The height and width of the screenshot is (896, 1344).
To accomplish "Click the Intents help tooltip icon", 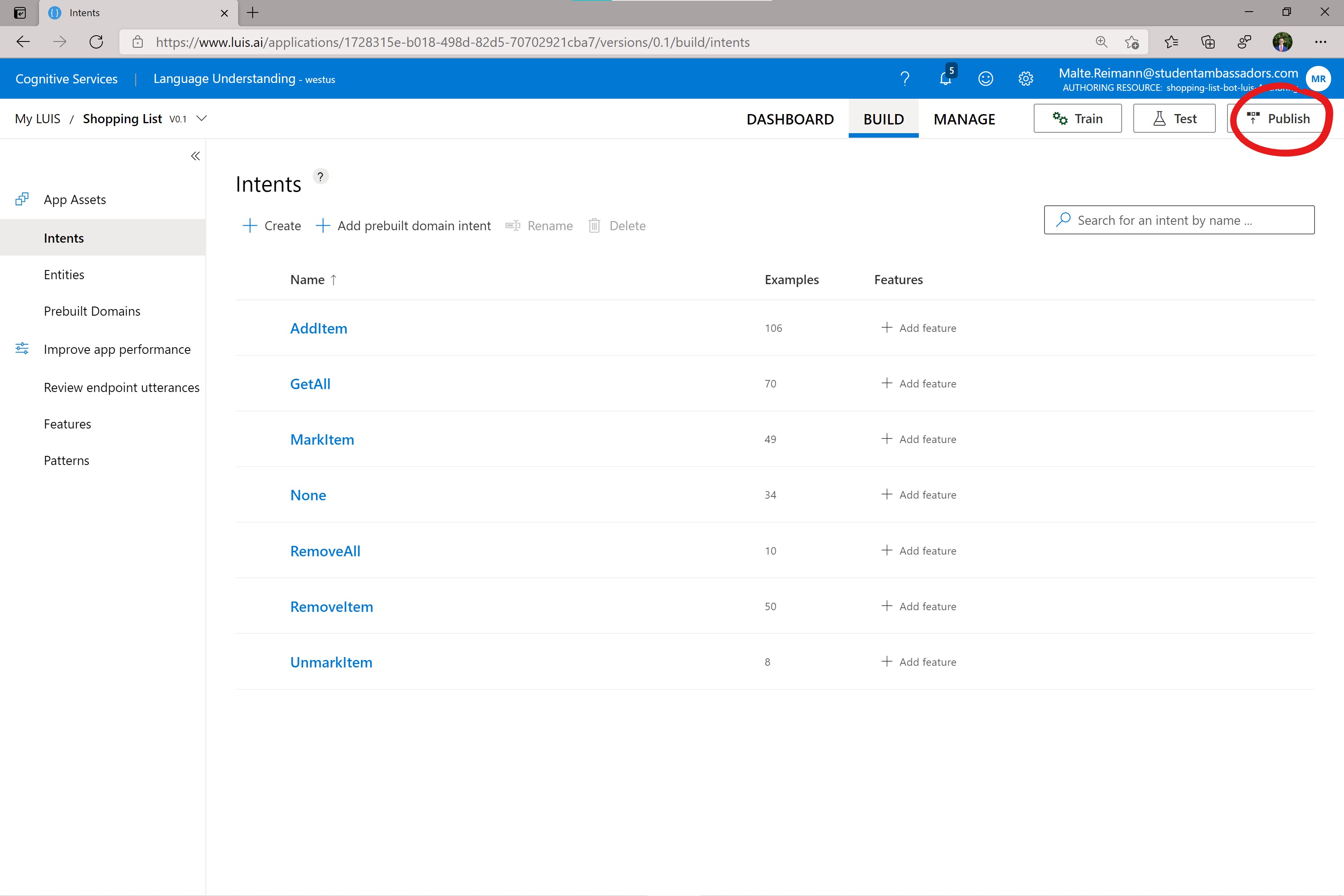I will click(x=321, y=177).
